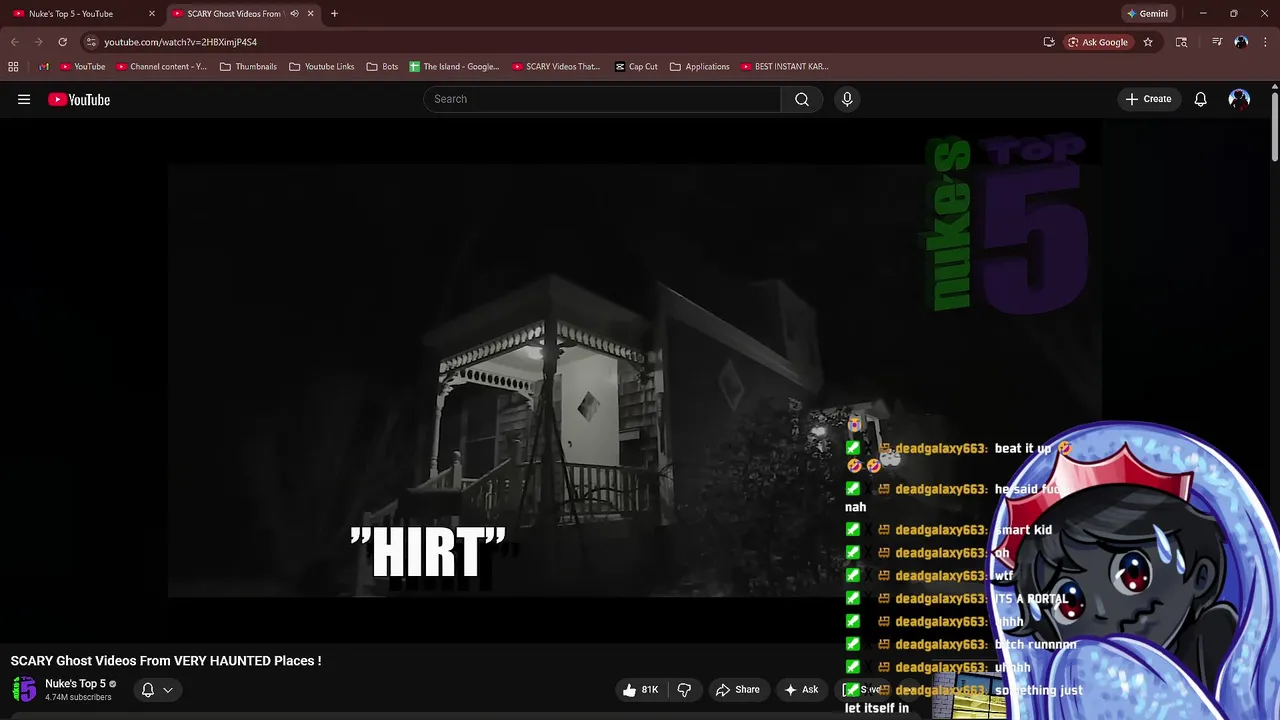The width and height of the screenshot is (1280, 720).
Task: Toggle channel notification bell for Nuke's Top 5
Action: coord(147,690)
